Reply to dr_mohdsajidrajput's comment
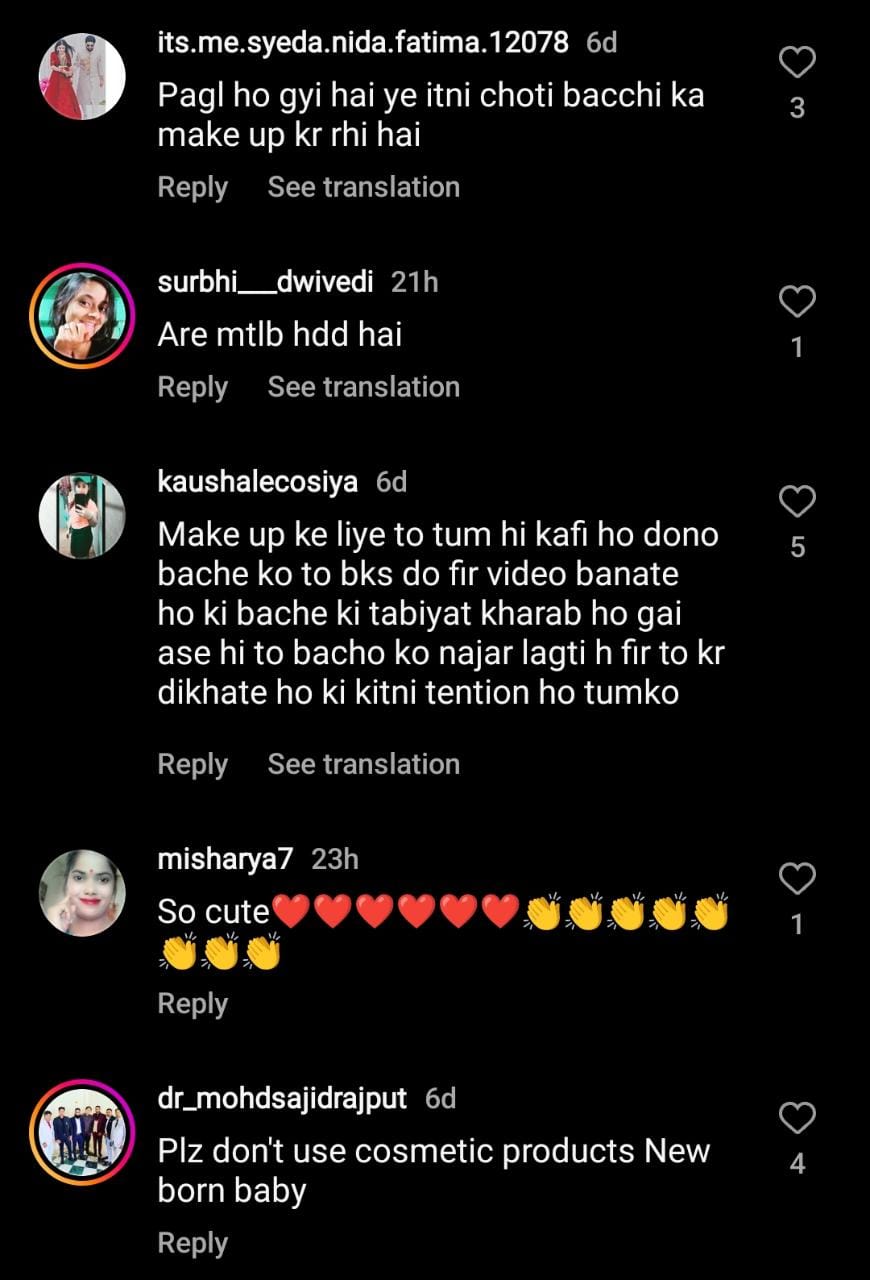Viewport: 870px width, 1280px height. point(193,1243)
